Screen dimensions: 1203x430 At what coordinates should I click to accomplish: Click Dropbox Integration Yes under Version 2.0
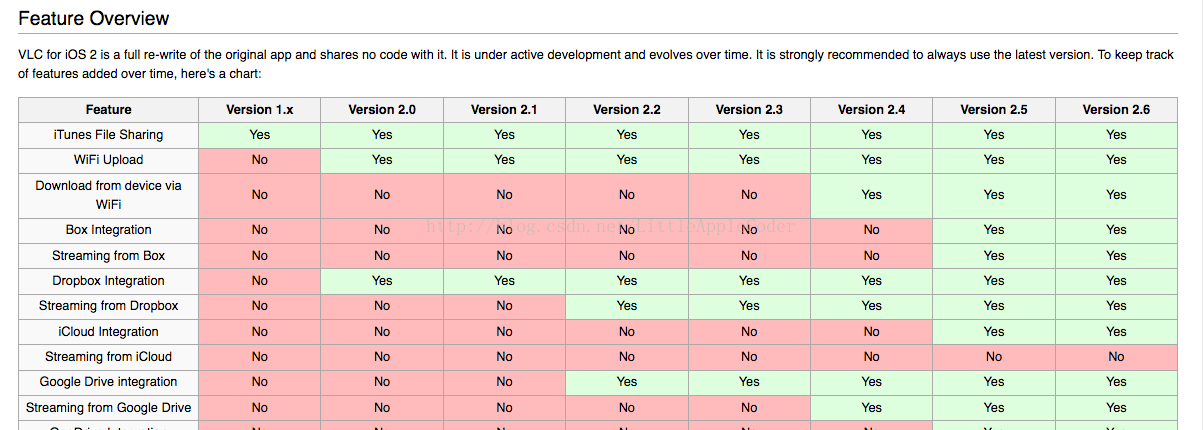pyautogui.click(x=382, y=281)
